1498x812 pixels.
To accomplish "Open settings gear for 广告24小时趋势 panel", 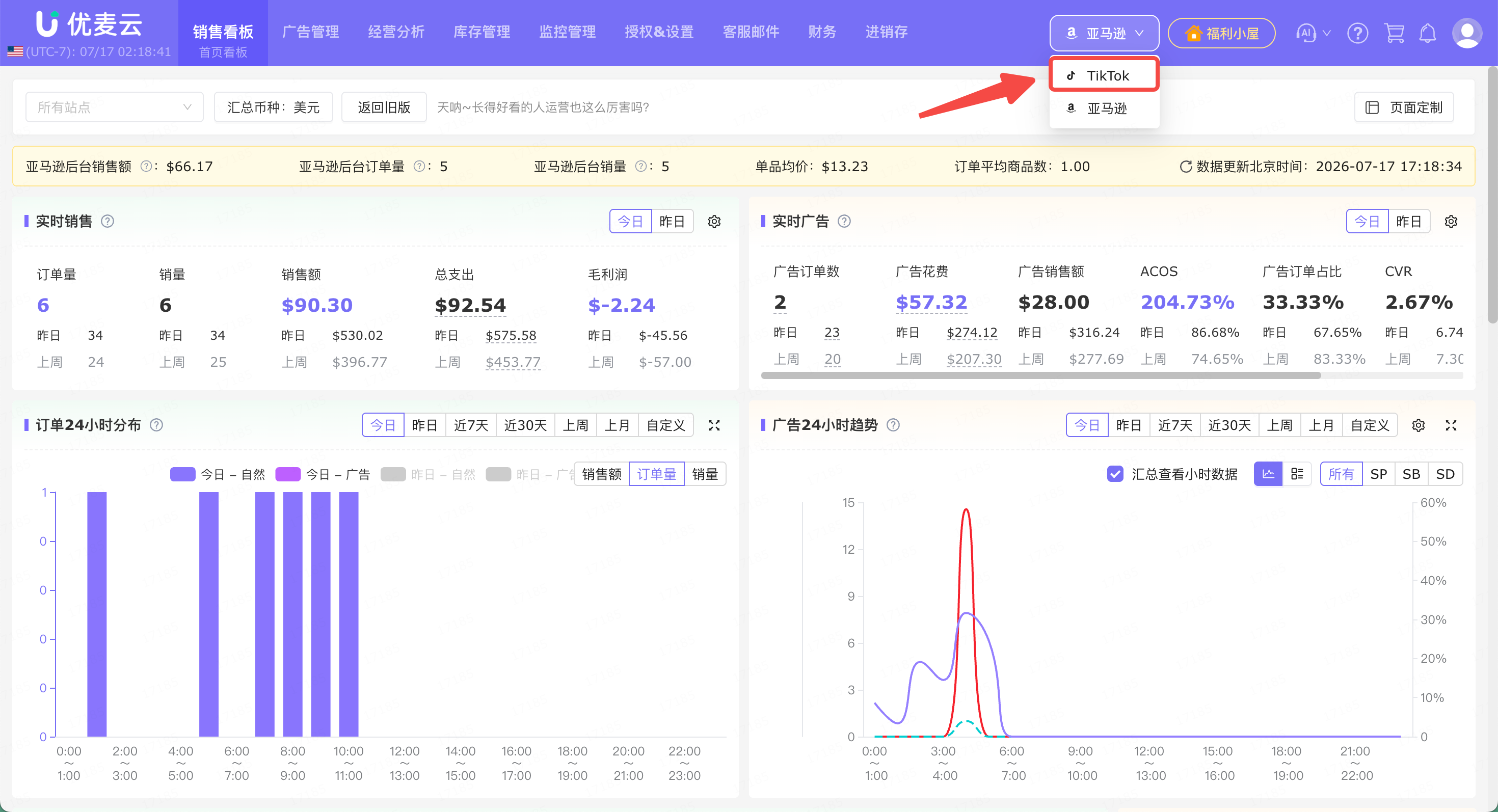I will point(1419,425).
